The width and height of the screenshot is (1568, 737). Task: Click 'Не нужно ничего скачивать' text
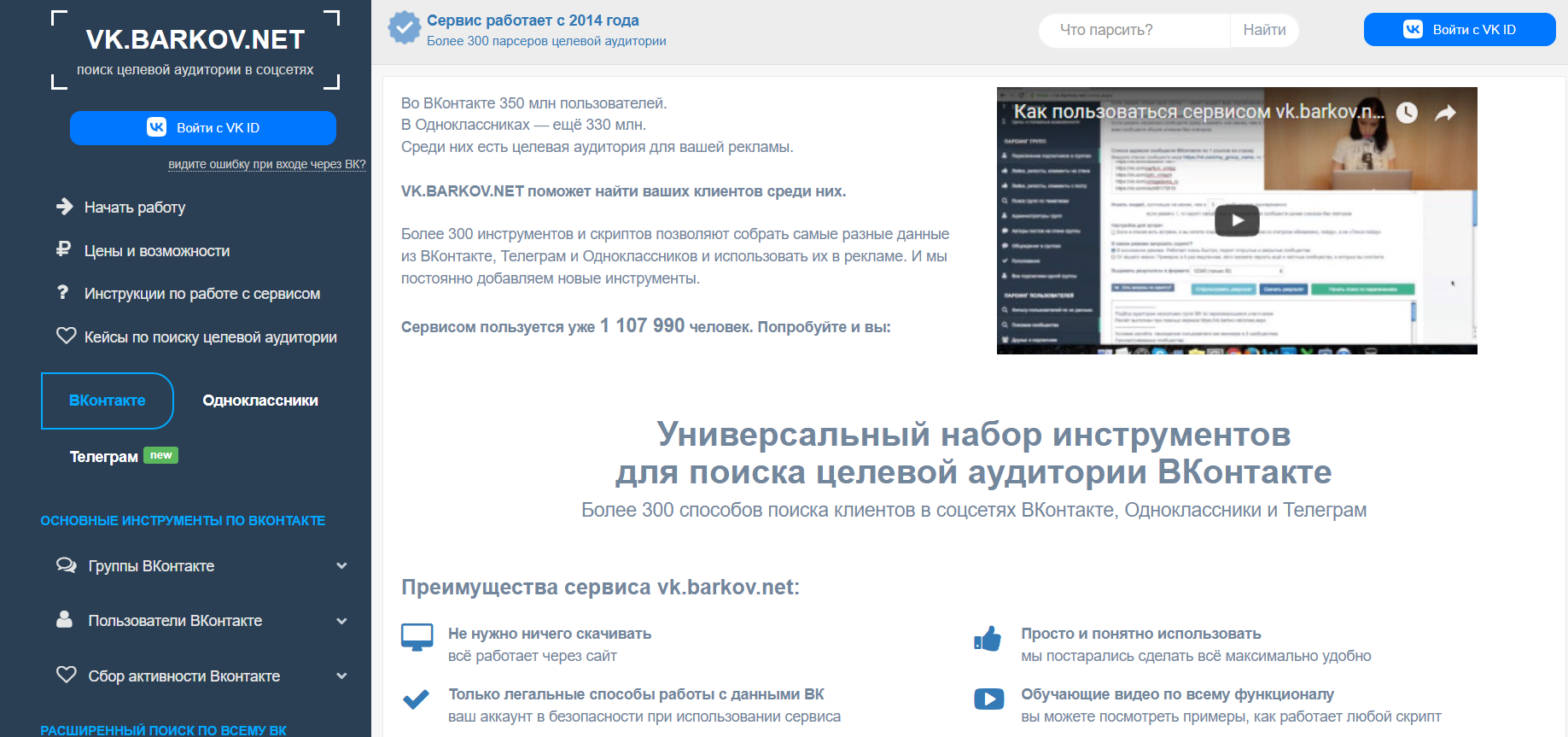pos(550,634)
